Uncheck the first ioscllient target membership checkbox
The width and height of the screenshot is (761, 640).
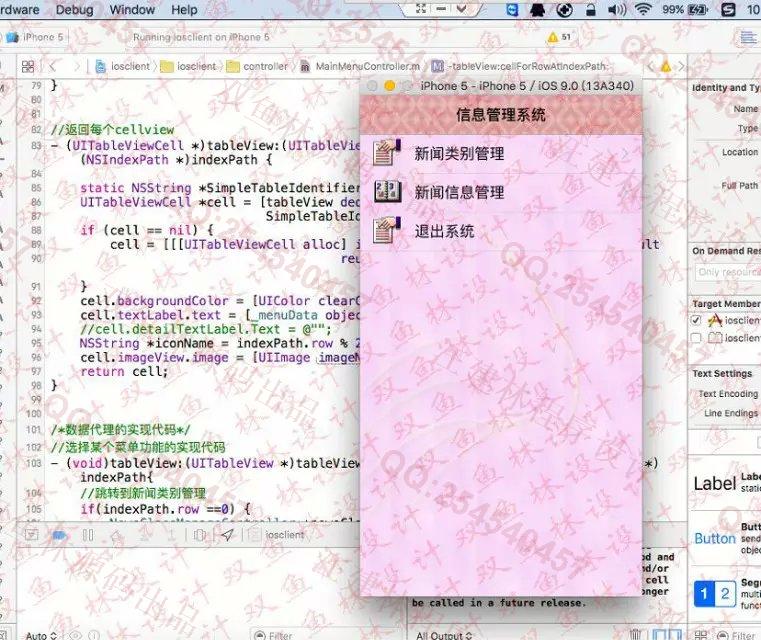tap(696, 320)
